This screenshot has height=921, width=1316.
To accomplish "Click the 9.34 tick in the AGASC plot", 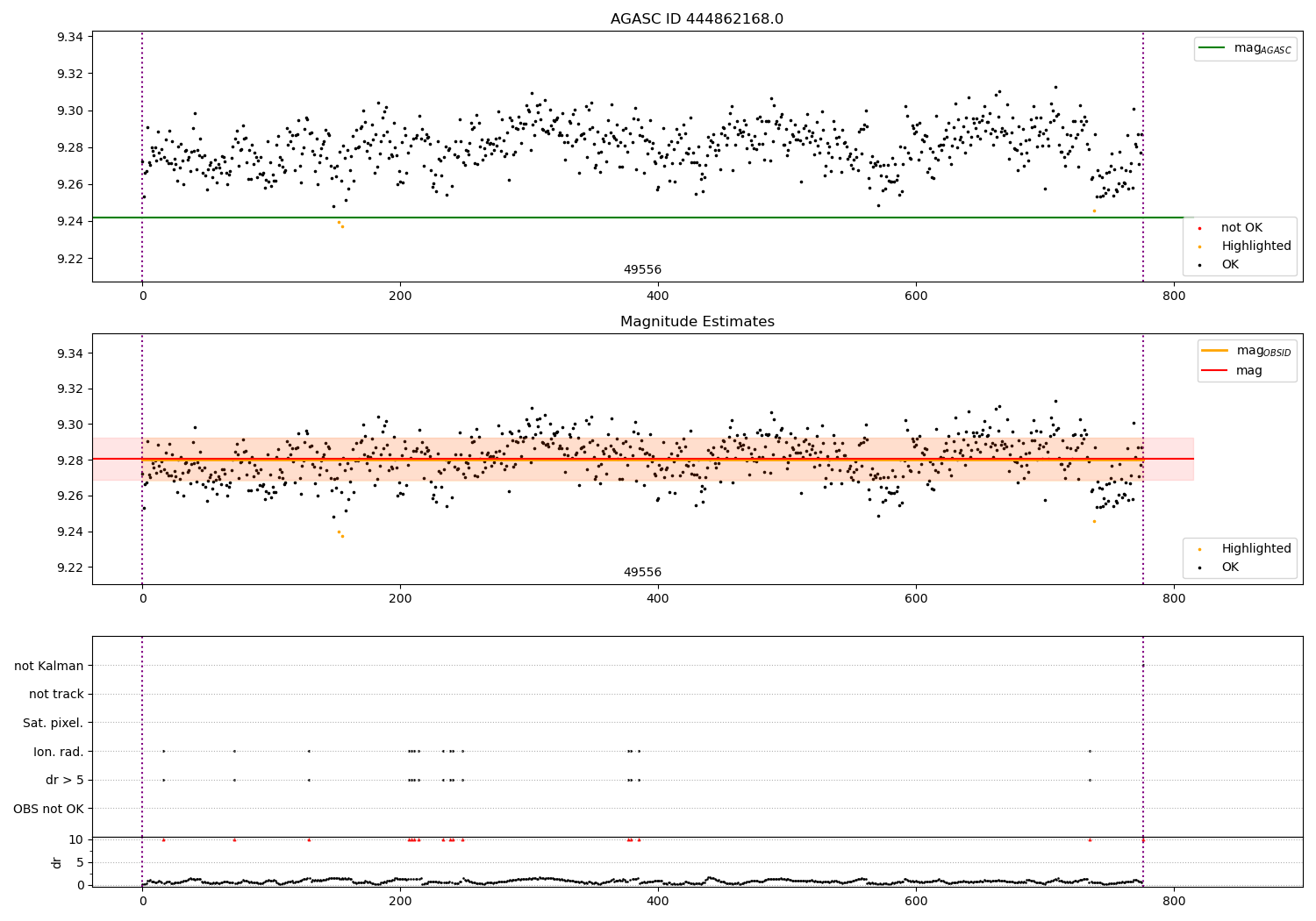I will 70,37.
